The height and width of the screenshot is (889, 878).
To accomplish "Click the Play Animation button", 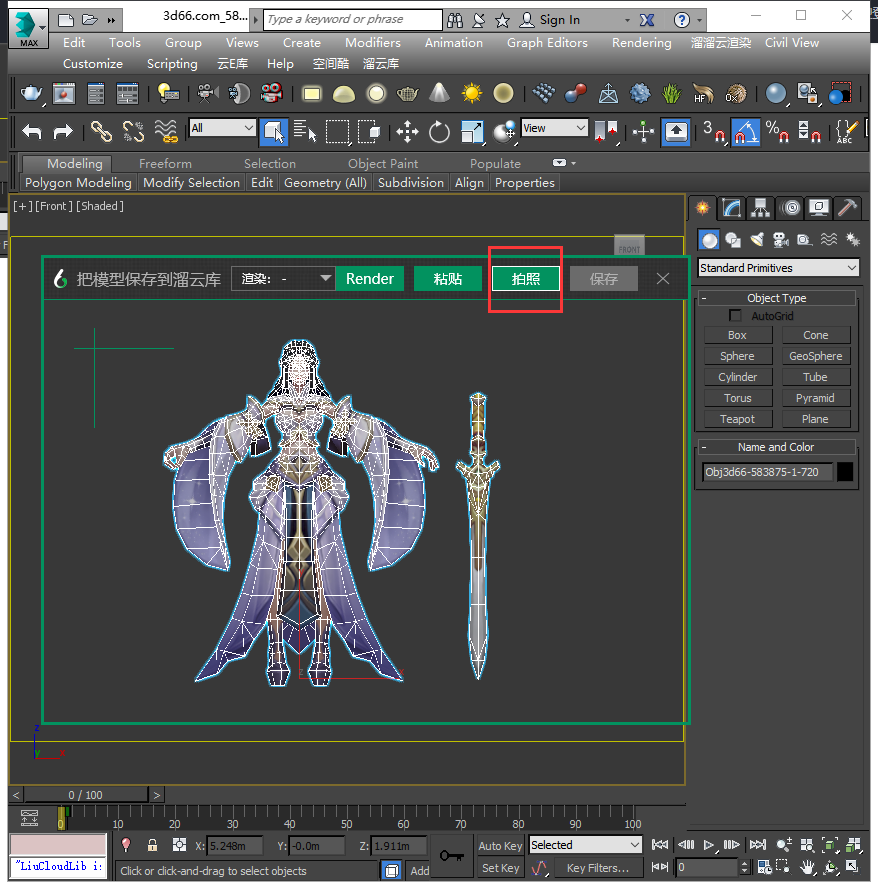I will click(x=708, y=845).
